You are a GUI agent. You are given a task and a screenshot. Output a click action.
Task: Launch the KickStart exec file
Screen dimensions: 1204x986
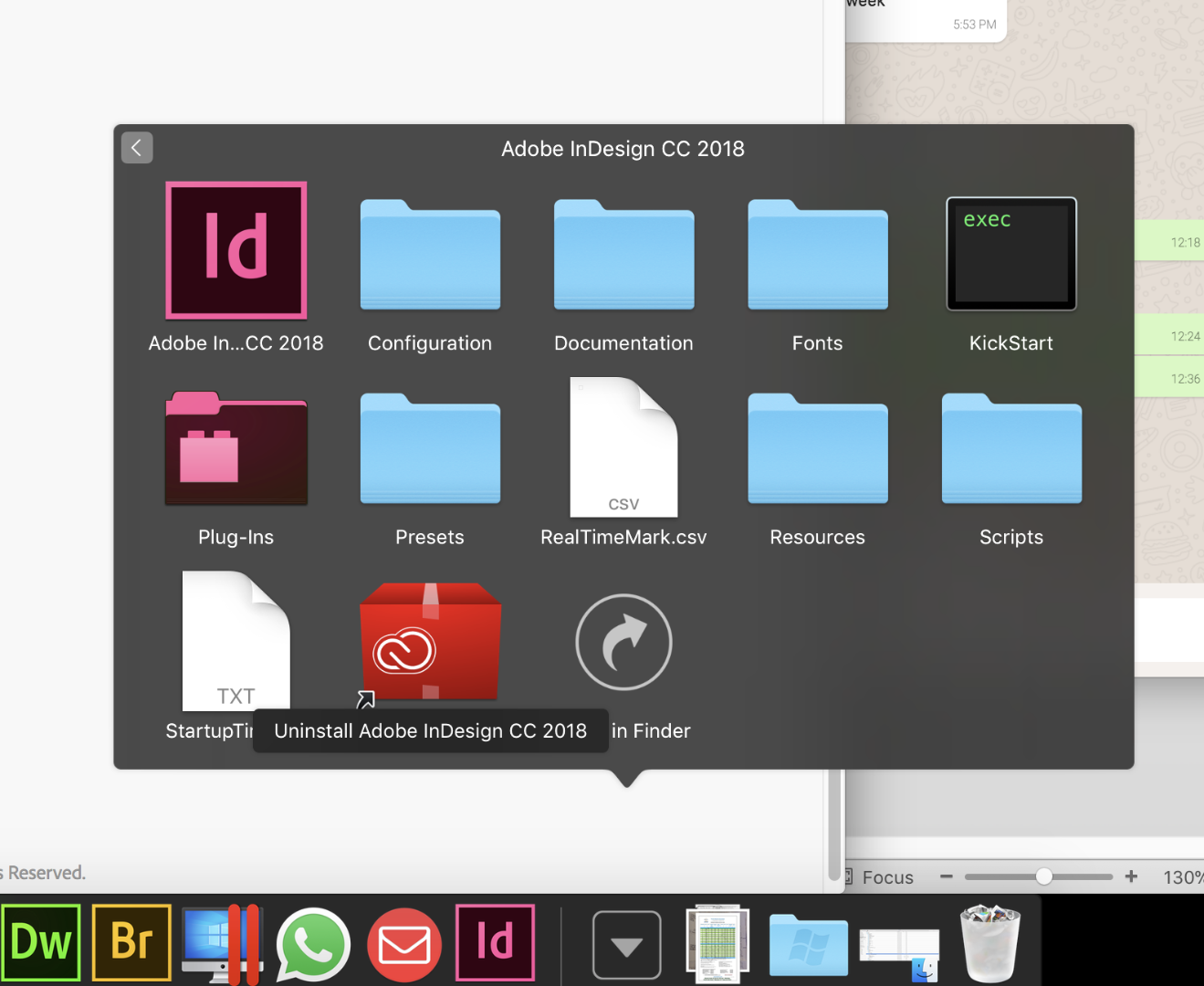click(1011, 254)
